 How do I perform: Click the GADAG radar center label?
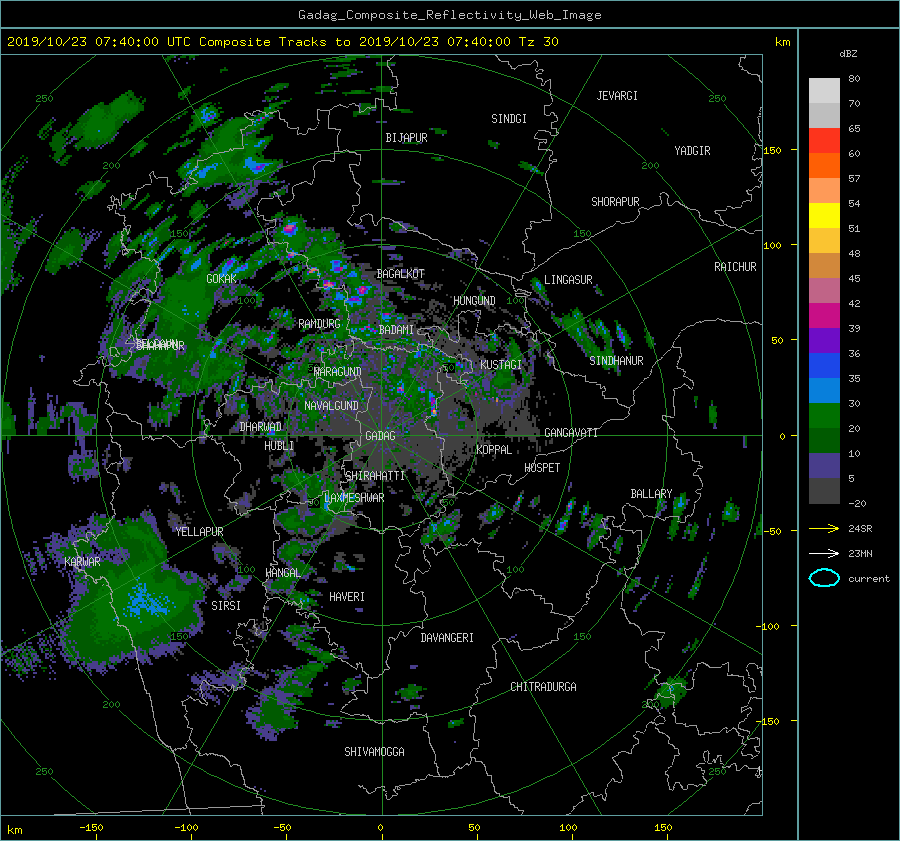pos(380,436)
